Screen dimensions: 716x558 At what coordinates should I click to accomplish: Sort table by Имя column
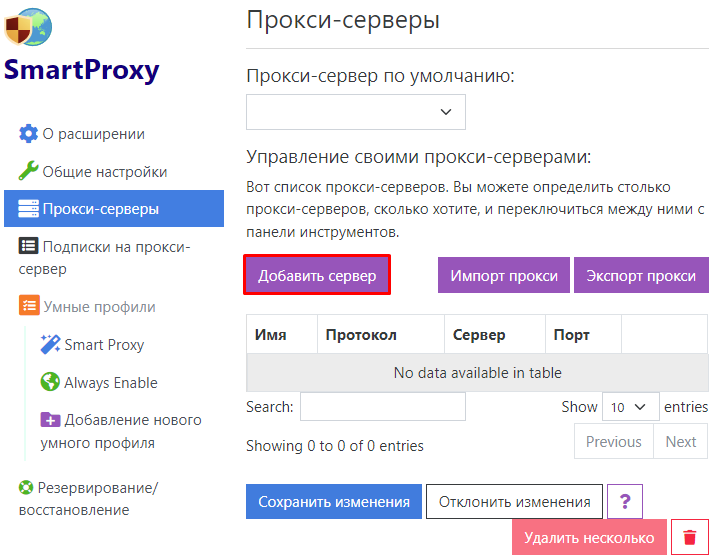point(282,334)
